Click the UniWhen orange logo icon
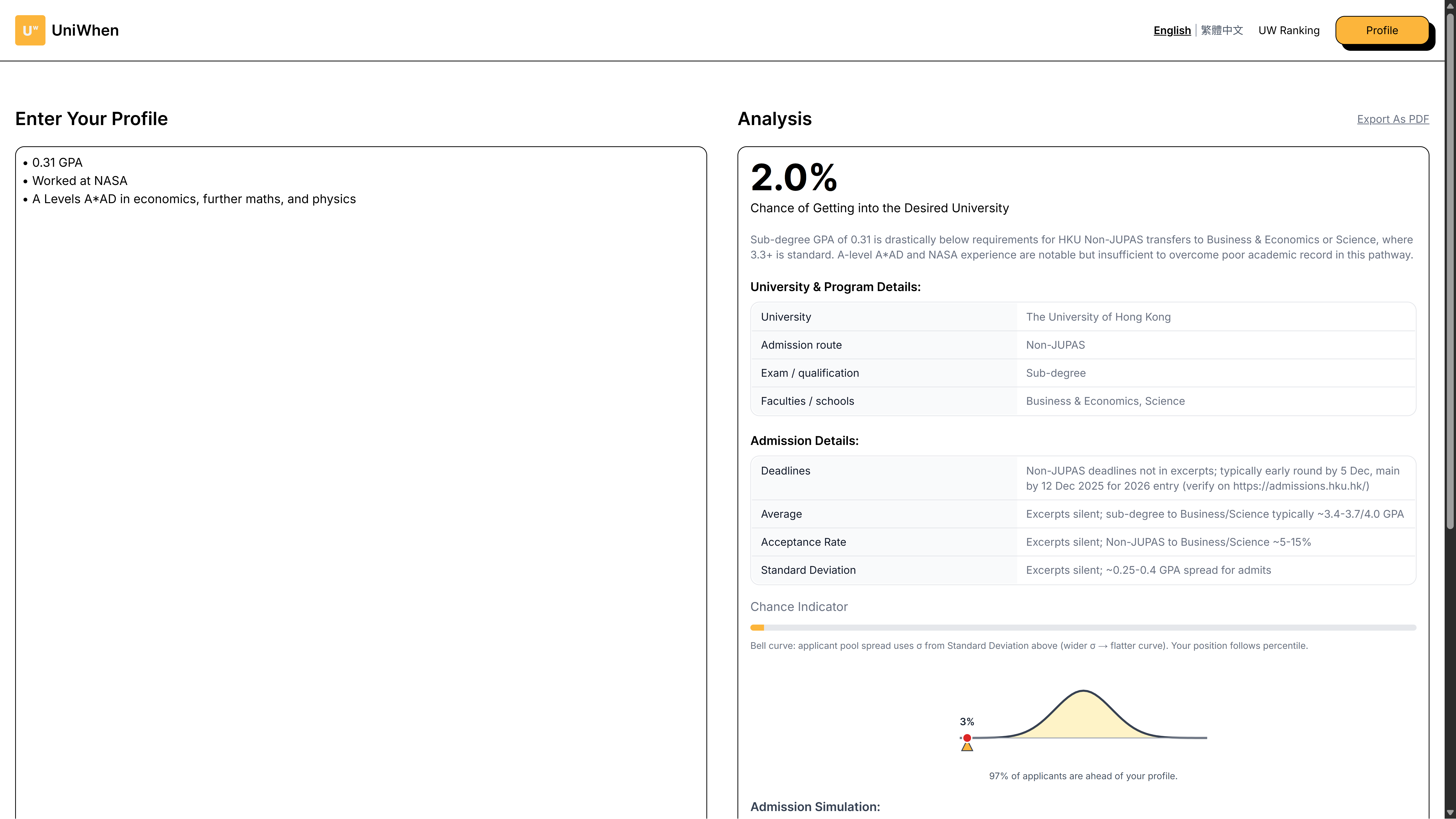The width and height of the screenshot is (1456, 819). click(30, 30)
